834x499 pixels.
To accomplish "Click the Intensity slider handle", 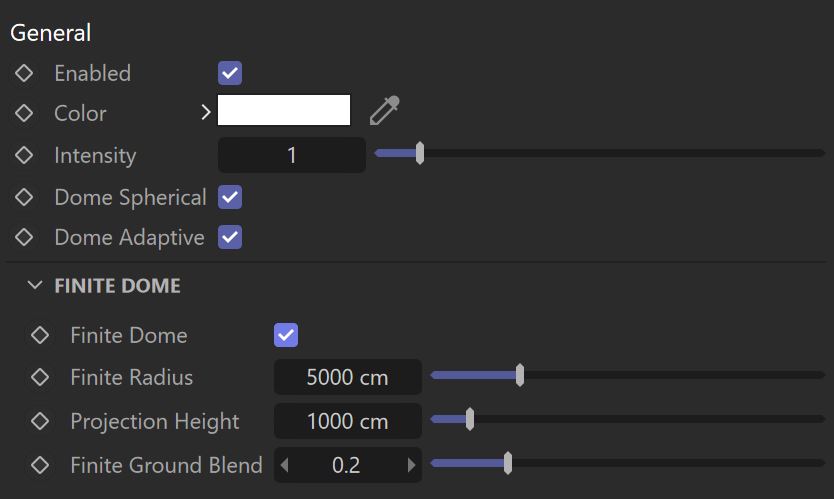I will click(x=420, y=153).
